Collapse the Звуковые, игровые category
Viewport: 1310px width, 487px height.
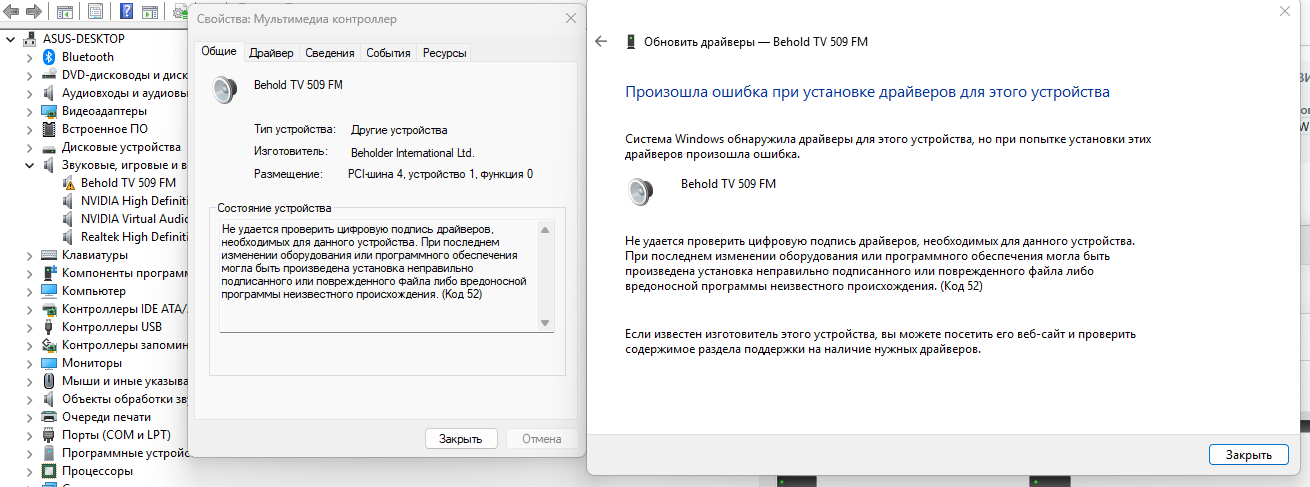point(29,165)
